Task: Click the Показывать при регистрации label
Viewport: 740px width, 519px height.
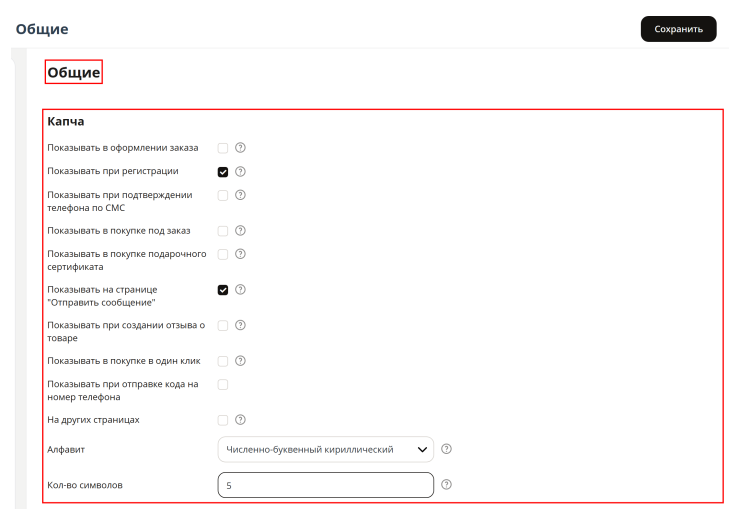Action: [x=113, y=171]
